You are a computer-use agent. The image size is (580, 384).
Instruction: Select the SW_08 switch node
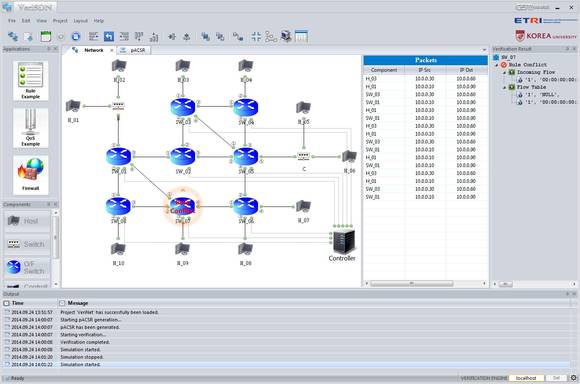pos(118,206)
